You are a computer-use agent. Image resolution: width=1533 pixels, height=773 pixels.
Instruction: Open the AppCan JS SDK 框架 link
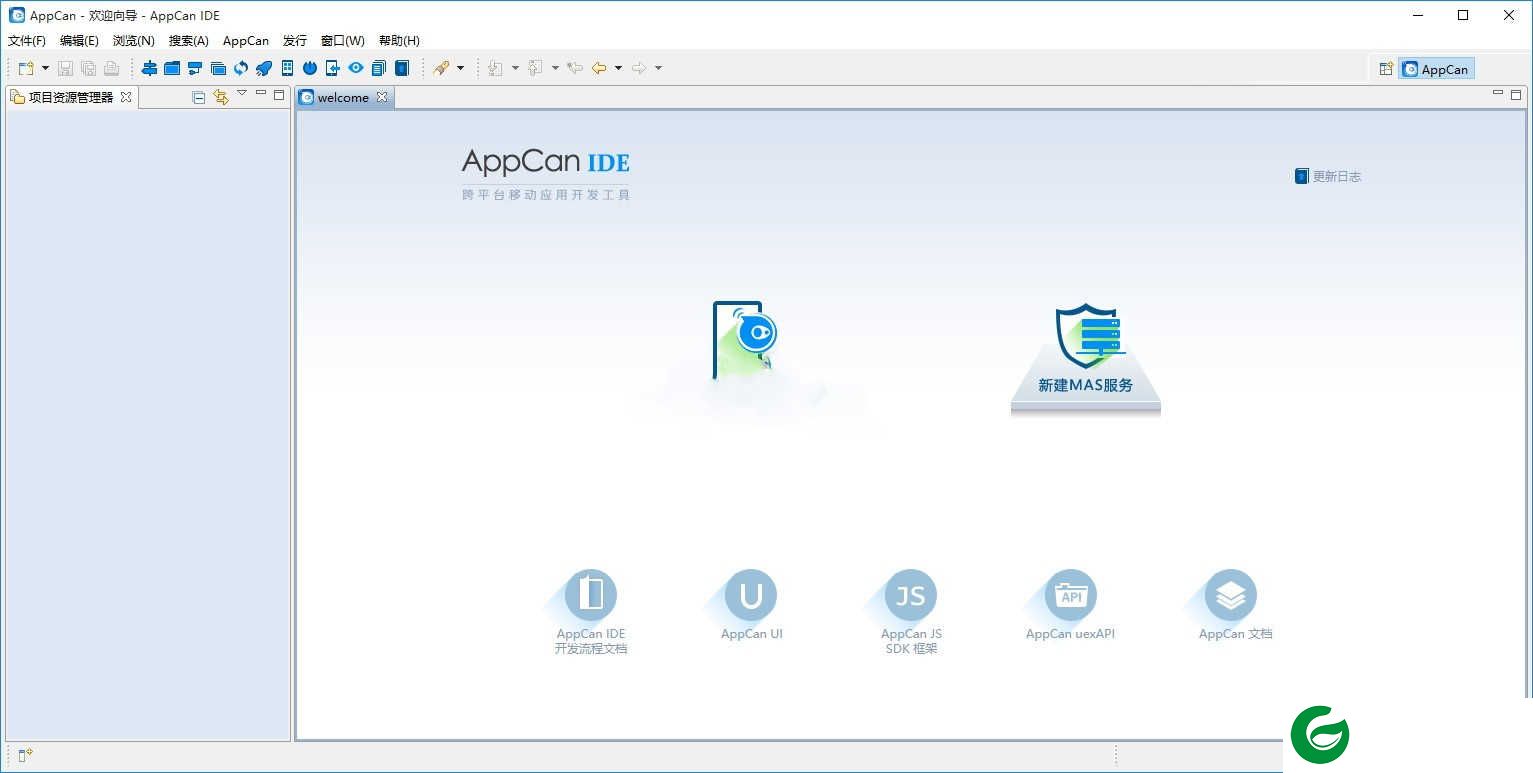point(911,612)
